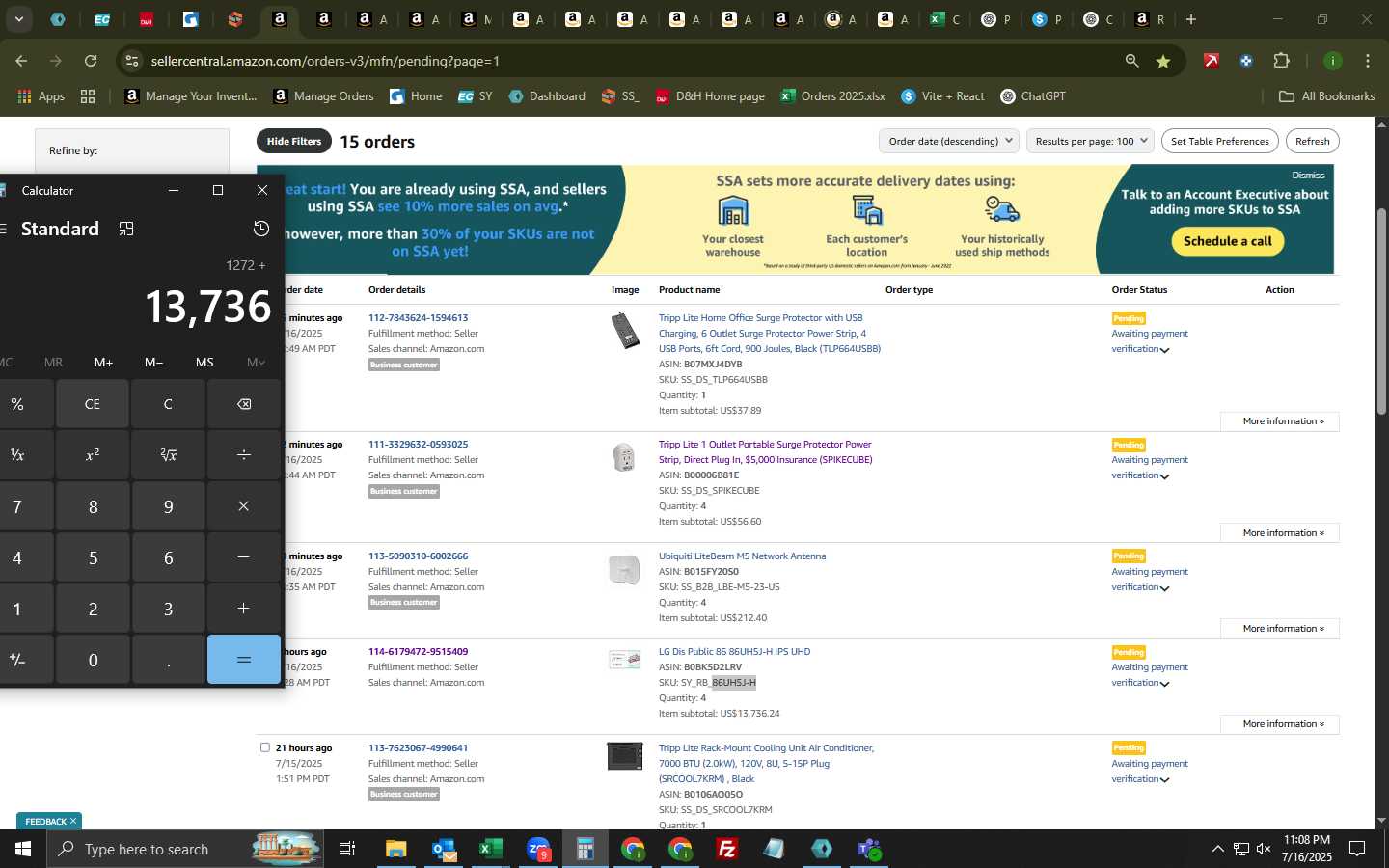Screen dimensions: 1389x868
Task: Open Outlook from taskbar
Action: pyautogui.click(x=444, y=849)
